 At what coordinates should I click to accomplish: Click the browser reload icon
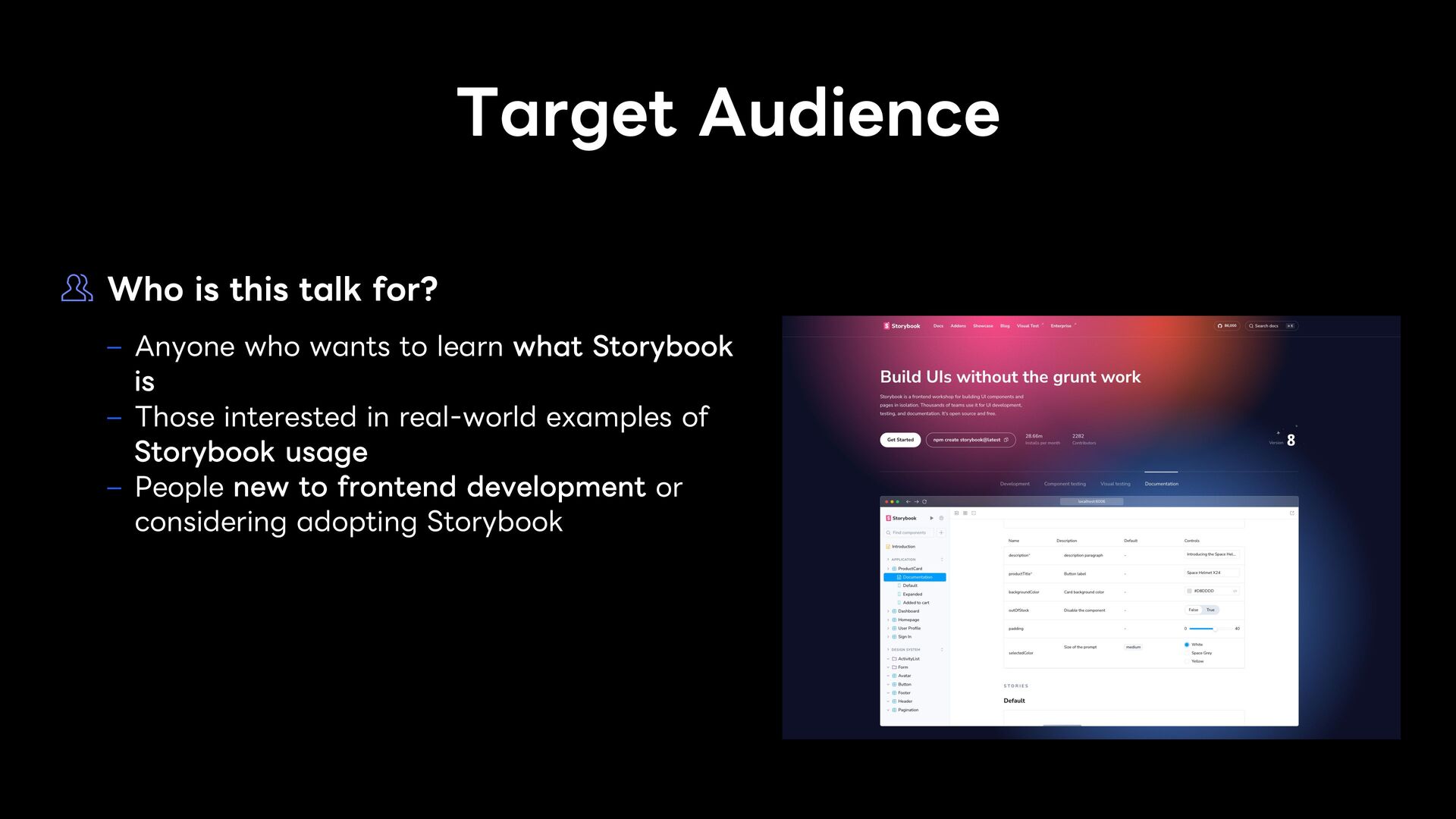point(924,501)
